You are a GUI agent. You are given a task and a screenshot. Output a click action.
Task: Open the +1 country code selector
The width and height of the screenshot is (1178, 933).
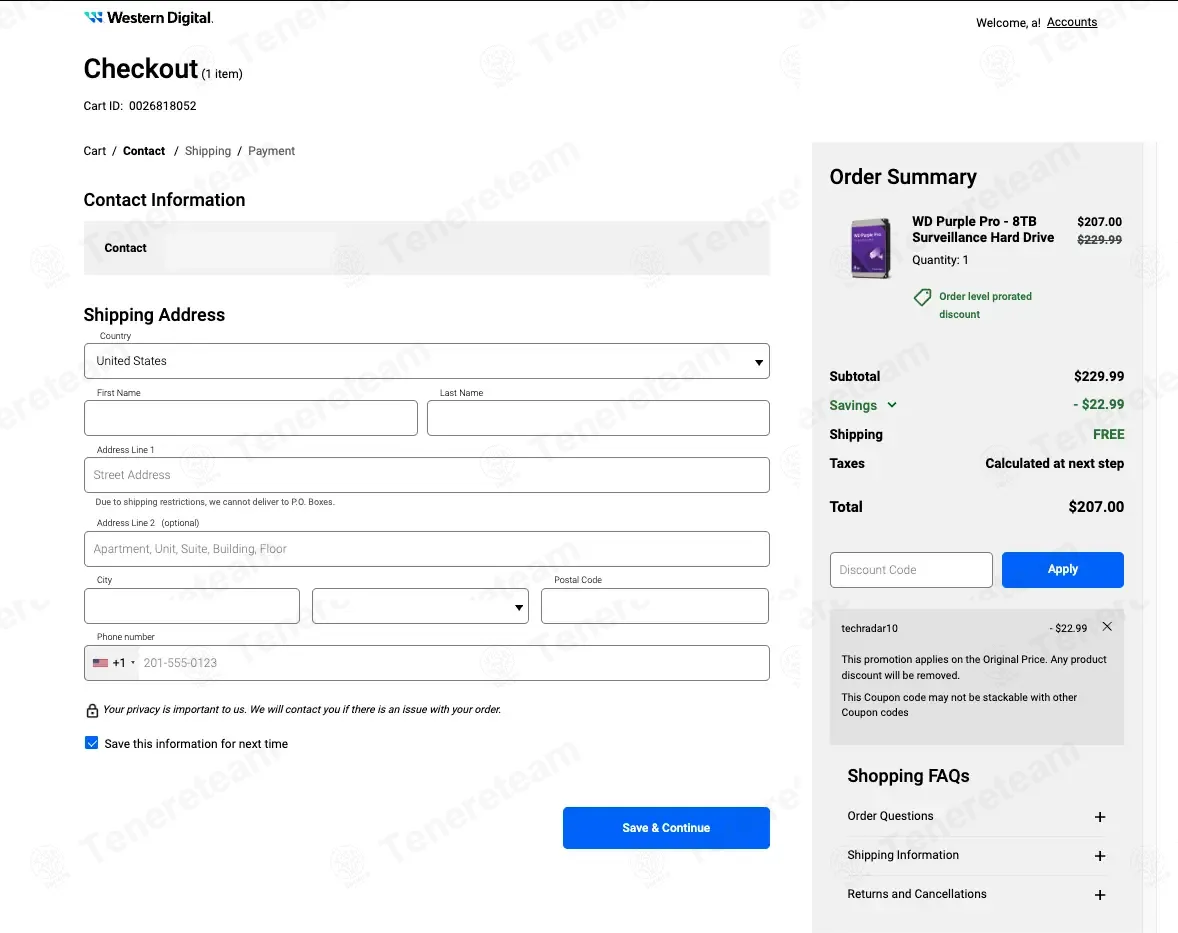click(x=113, y=663)
